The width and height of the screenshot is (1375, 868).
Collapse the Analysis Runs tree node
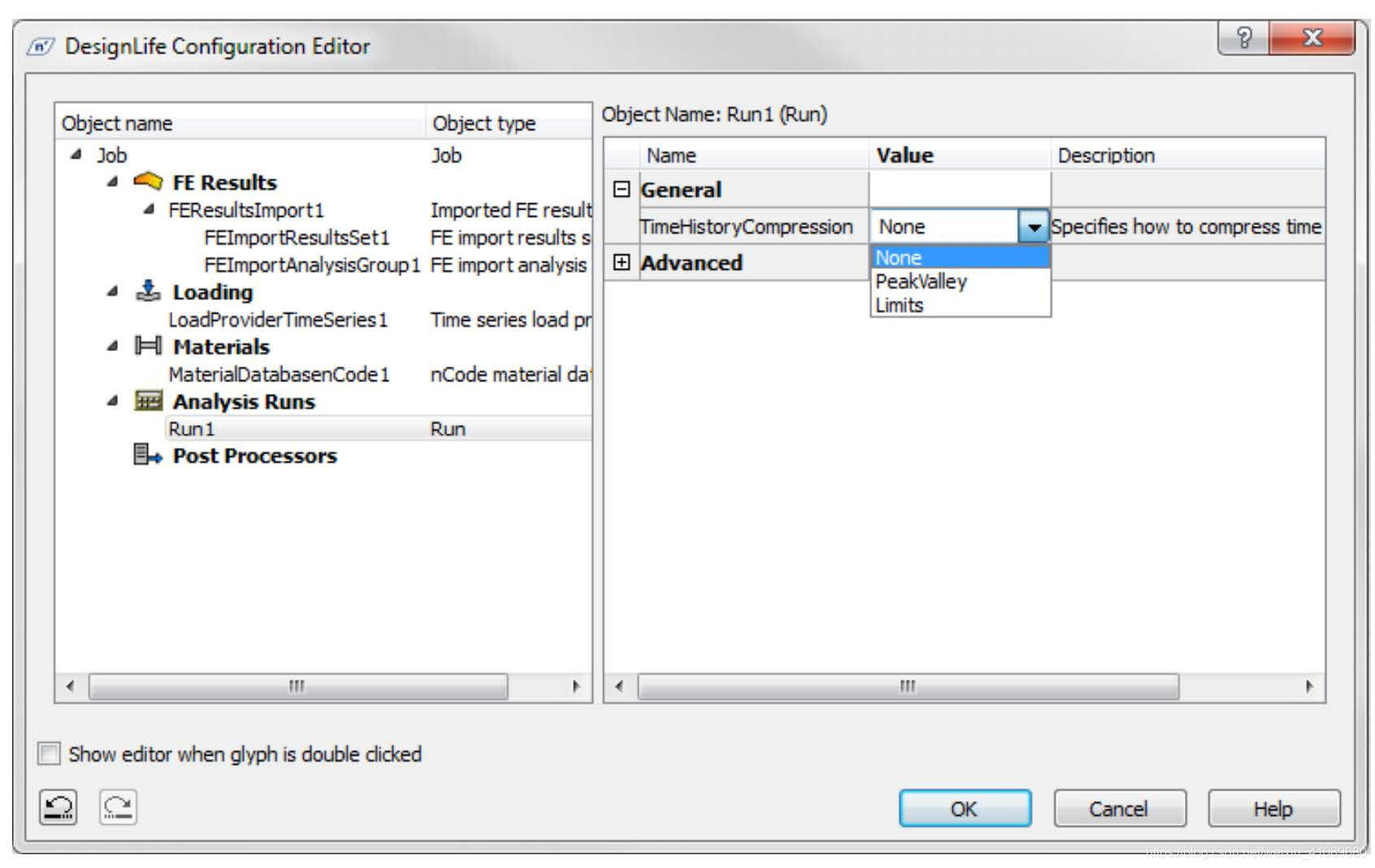(x=112, y=401)
